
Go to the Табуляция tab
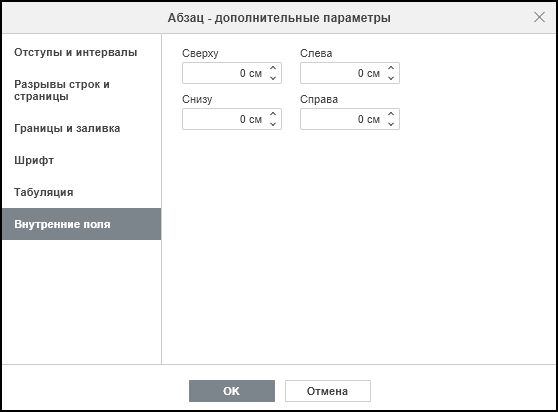pyautogui.click(x=81, y=192)
